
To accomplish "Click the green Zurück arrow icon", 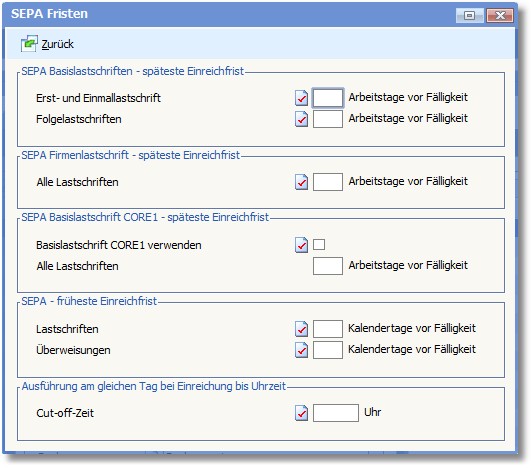I will coord(29,44).
